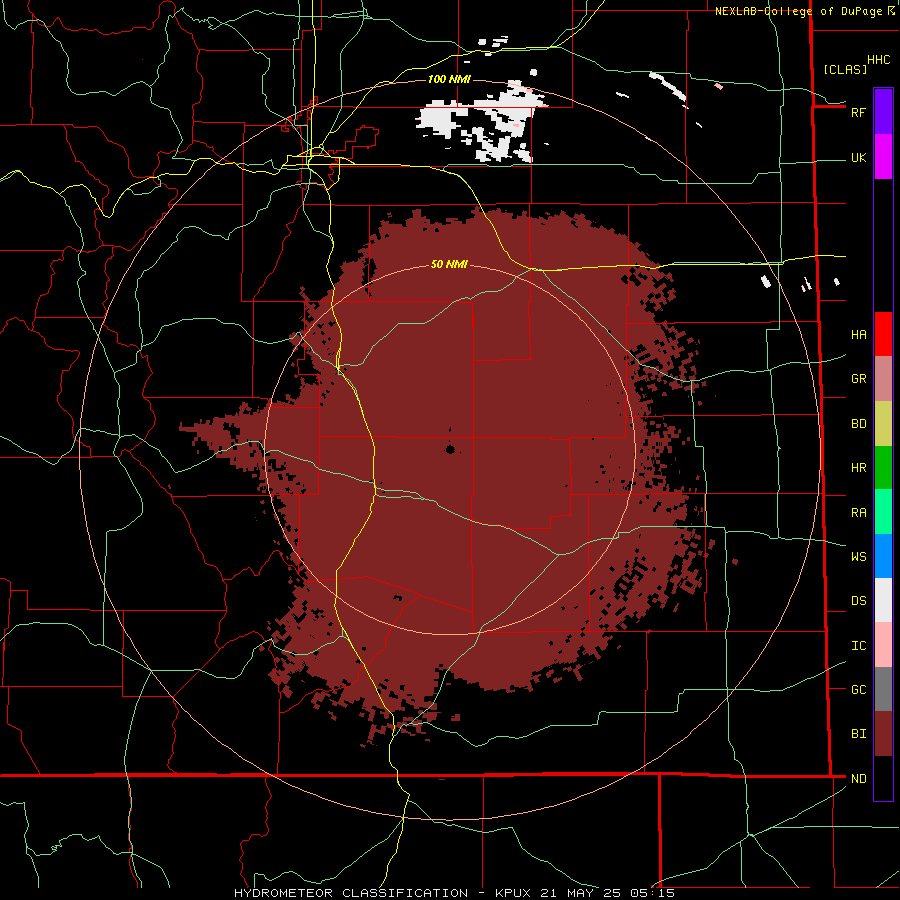Click the [CLAS] label
Screen dimensions: 900x900
[x=845, y=69]
